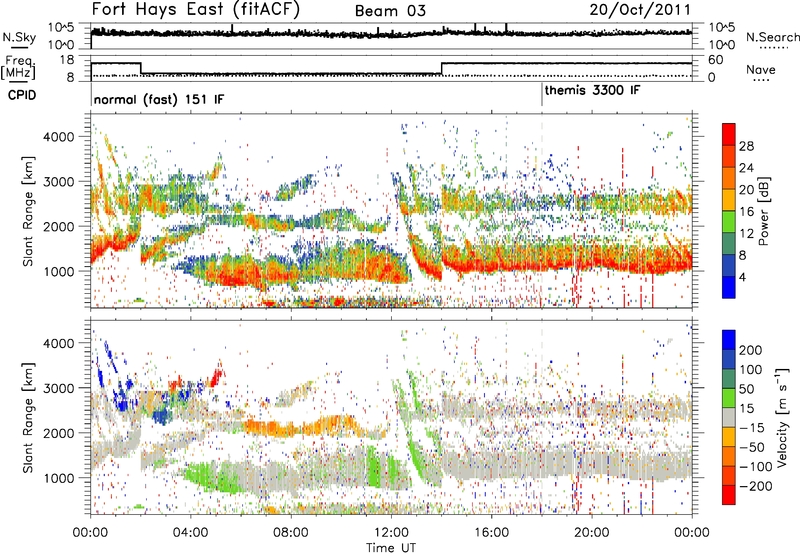Click the '50' tick on velocity colorbar
The image size is (800, 554).
click(x=746, y=389)
